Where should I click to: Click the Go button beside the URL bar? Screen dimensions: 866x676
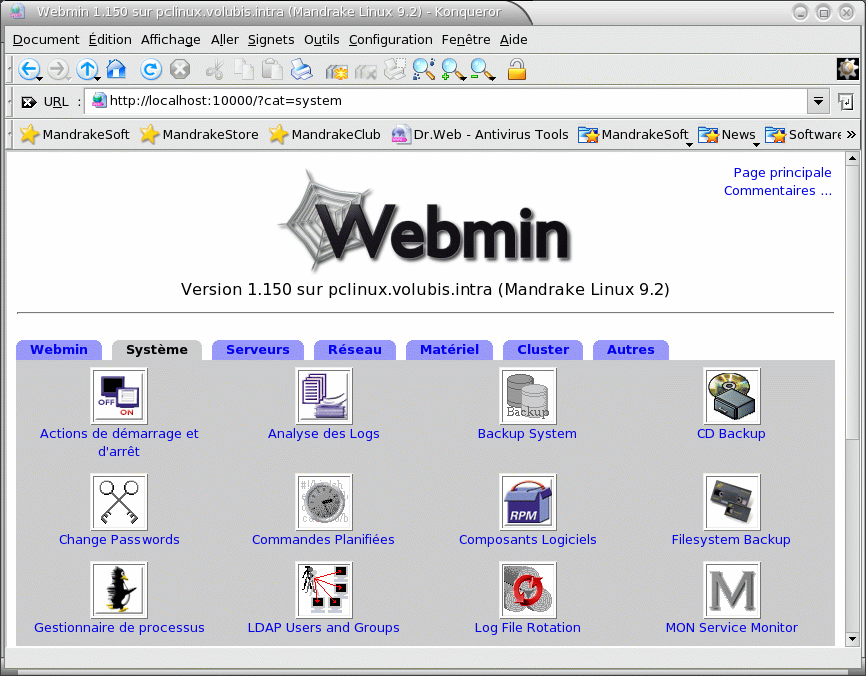846,102
